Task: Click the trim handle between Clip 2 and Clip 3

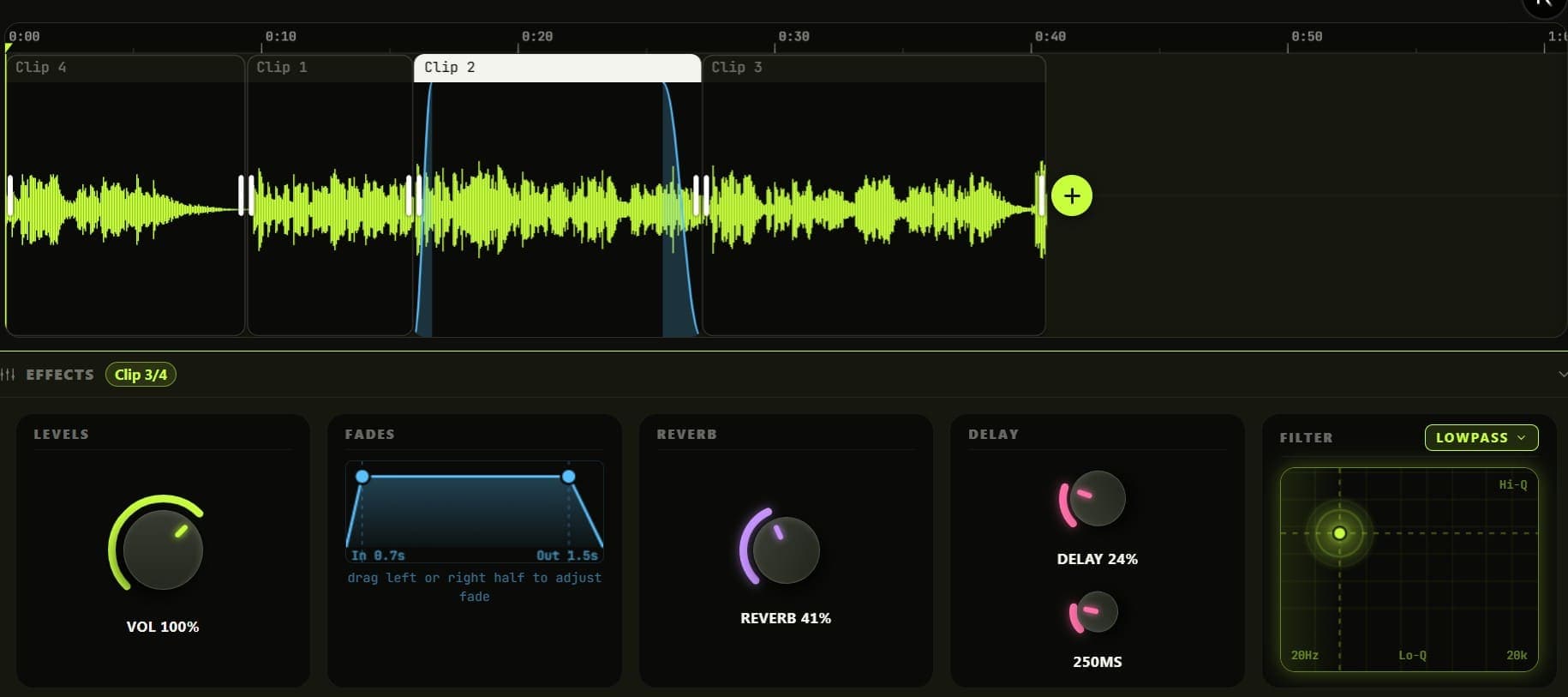Action: pos(701,195)
